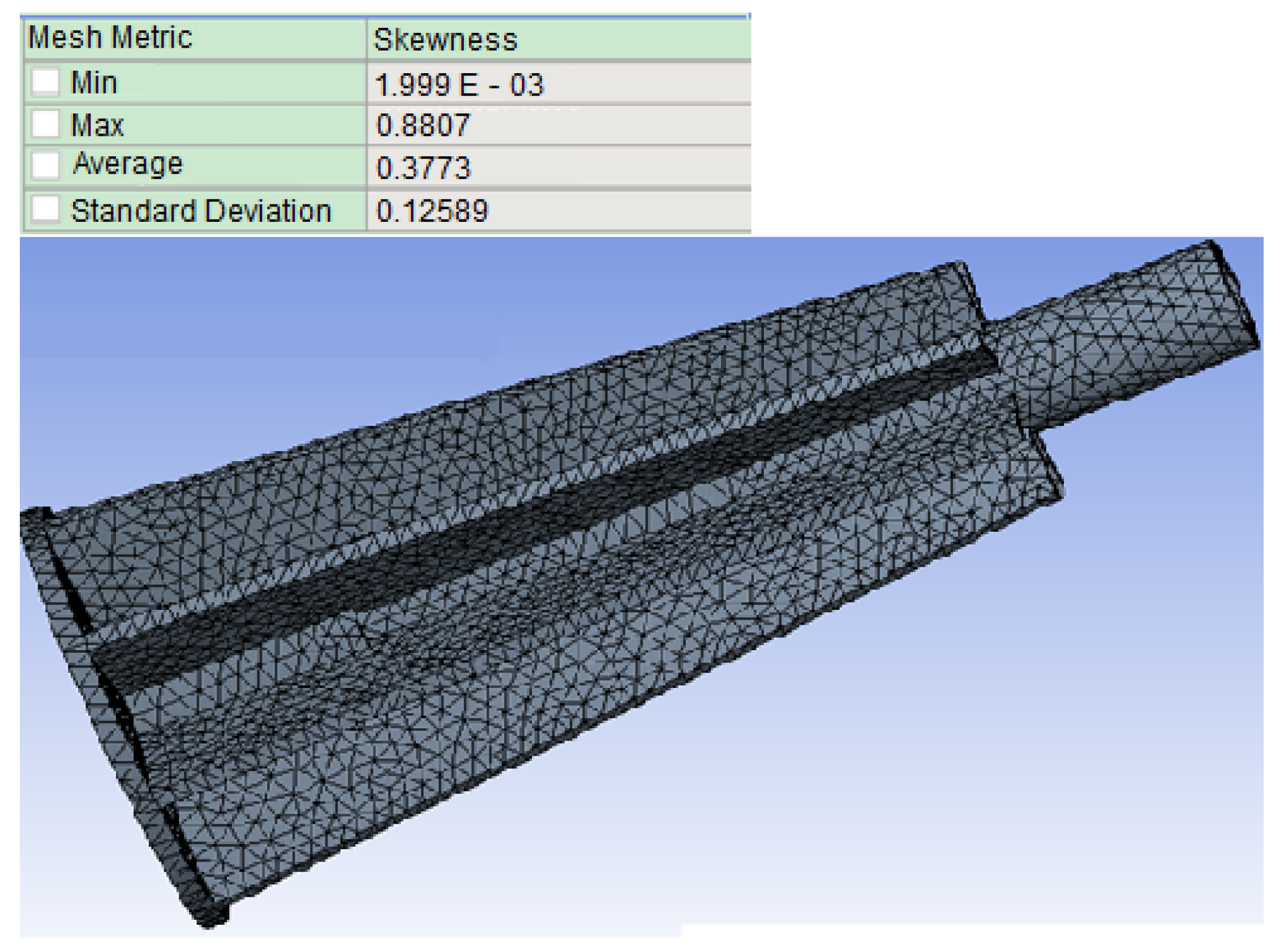
Task: Click the Min row label
Action: [x=94, y=82]
